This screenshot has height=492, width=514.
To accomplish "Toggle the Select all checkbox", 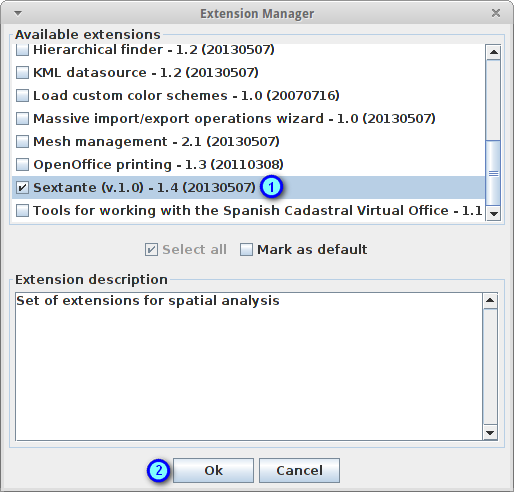I will point(151,249).
